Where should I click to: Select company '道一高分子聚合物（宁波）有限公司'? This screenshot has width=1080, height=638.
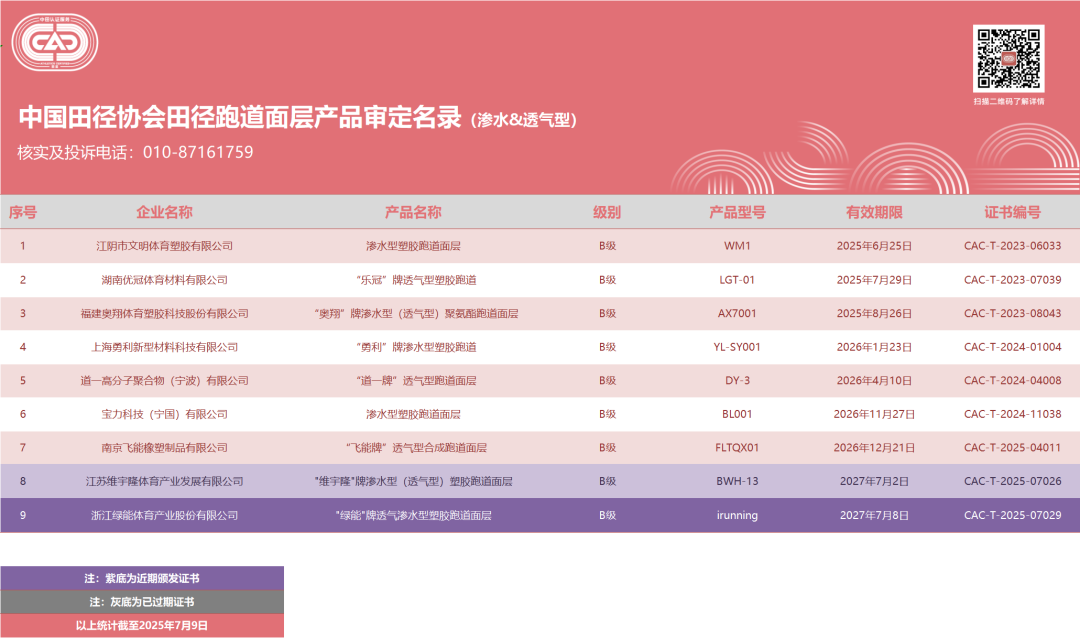click(164, 380)
